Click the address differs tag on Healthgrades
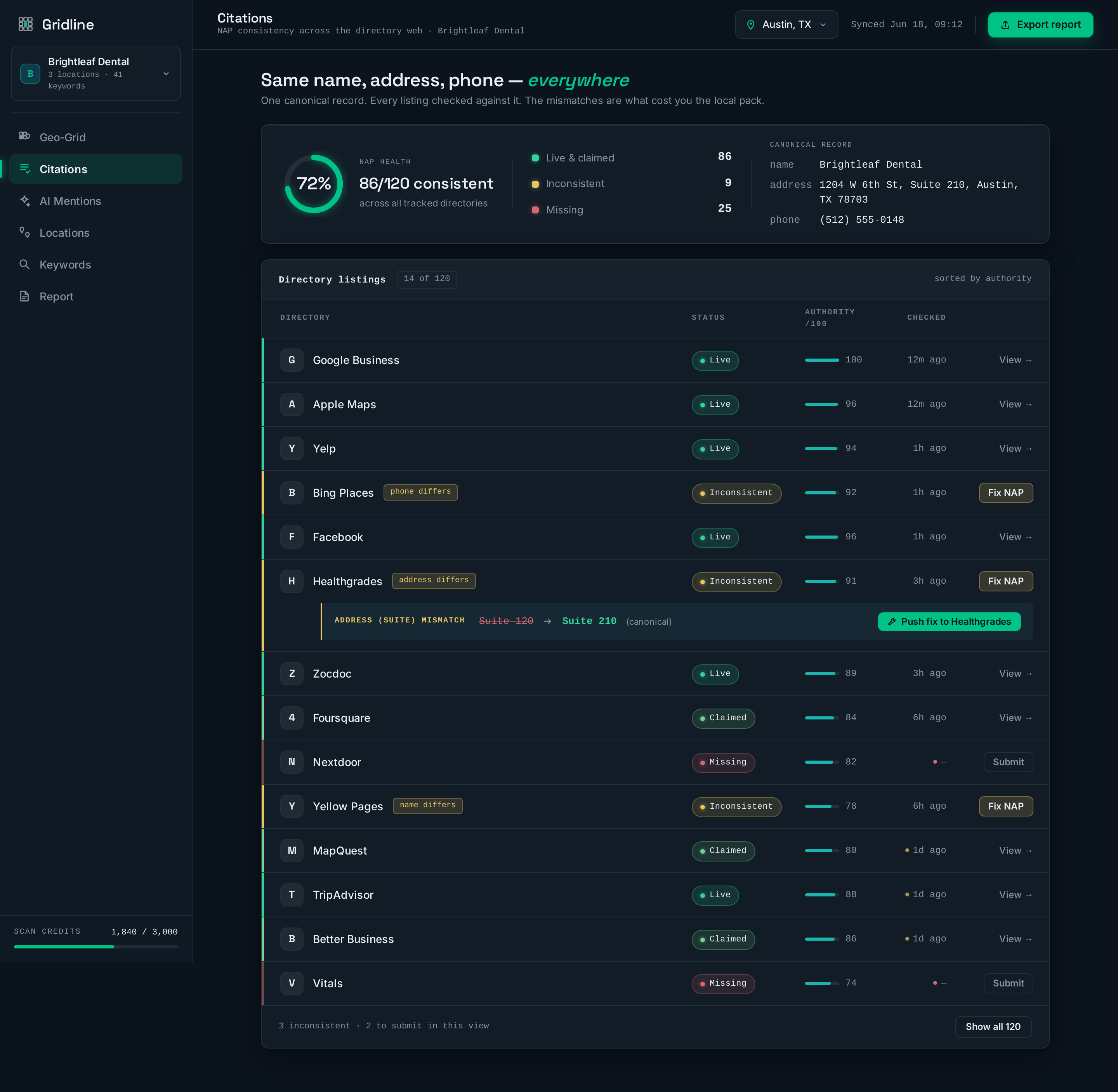1118x1092 pixels. 434,581
